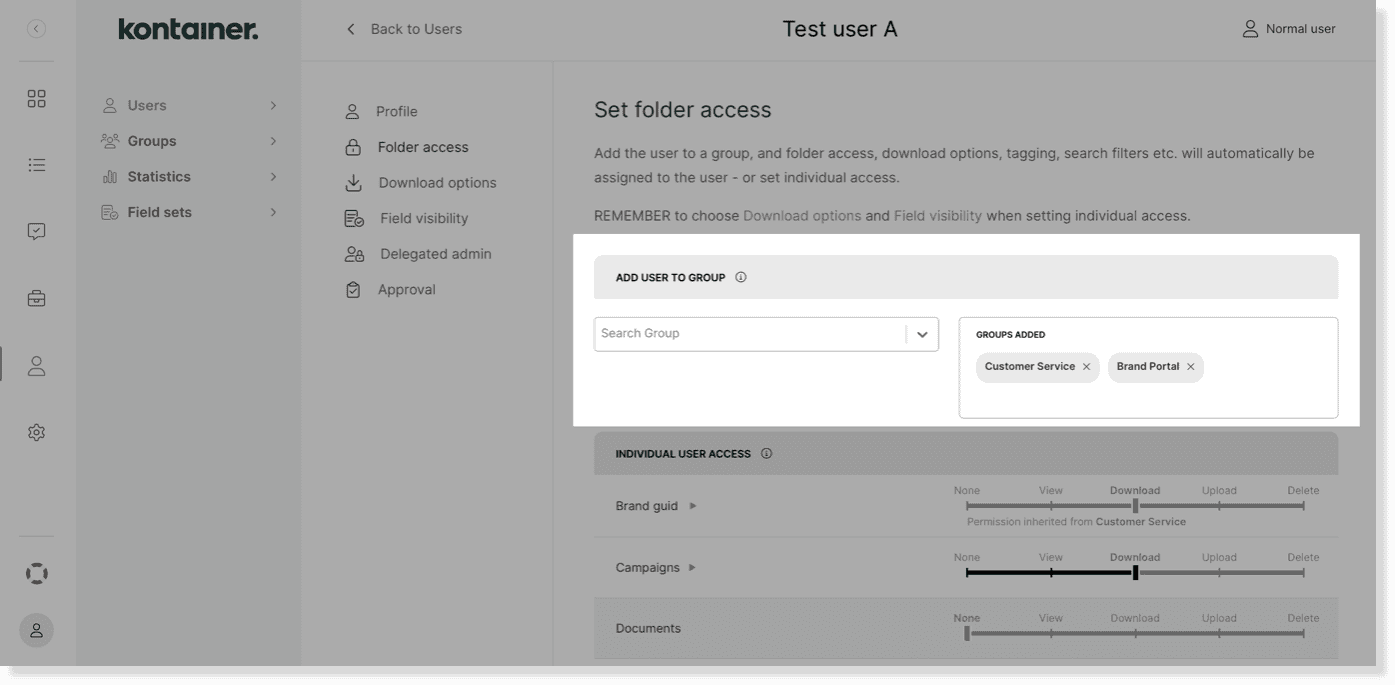1395x685 pixels.
Task: Open the Download options section
Action: 437,182
